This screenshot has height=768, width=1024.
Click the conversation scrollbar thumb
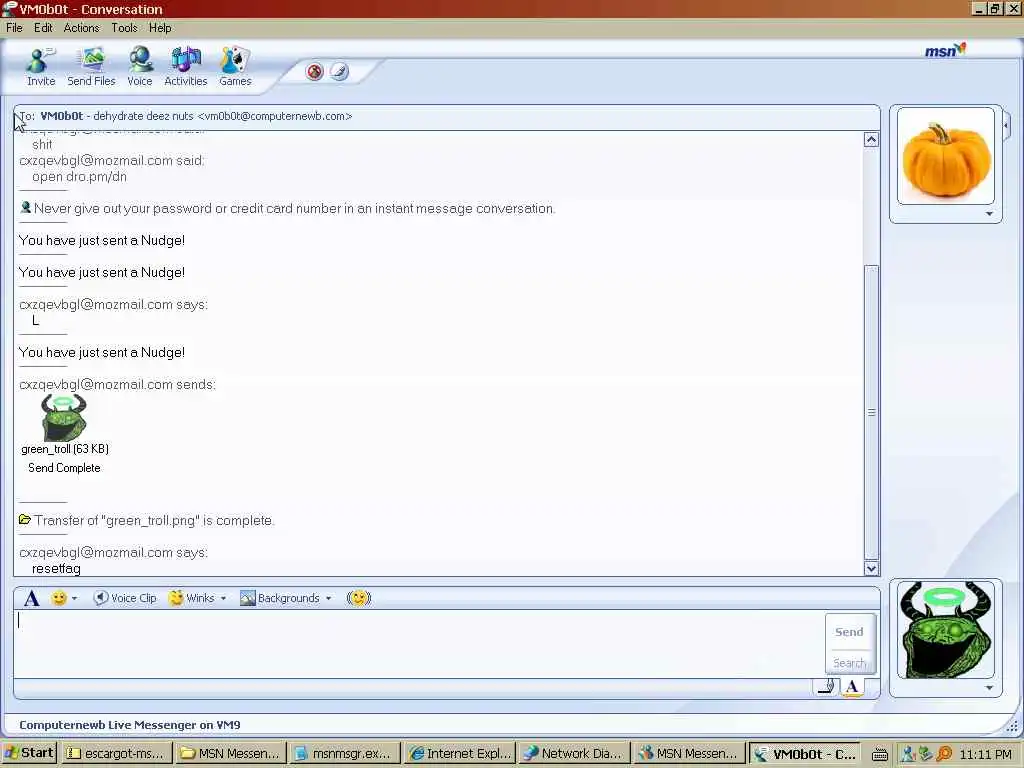[871, 412]
